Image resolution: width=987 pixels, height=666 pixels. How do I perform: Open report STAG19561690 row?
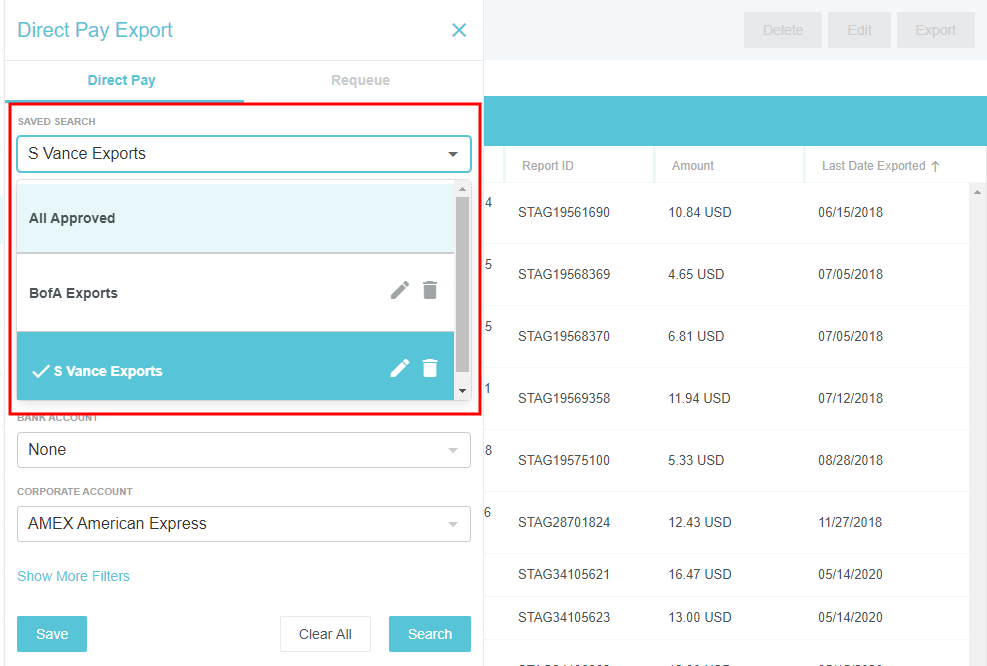pyautogui.click(x=563, y=213)
